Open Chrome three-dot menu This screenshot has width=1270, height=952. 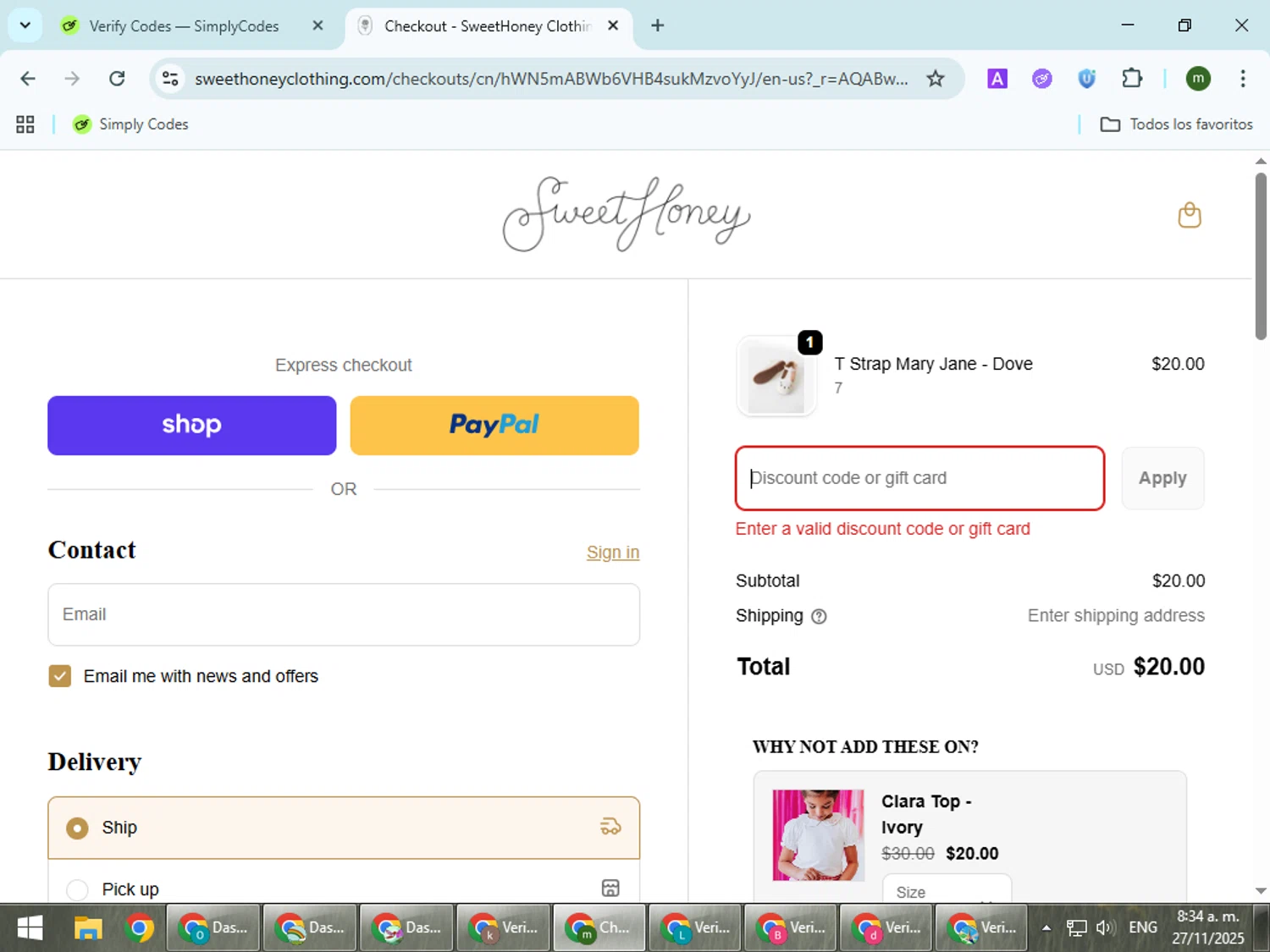coord(1243,79)
